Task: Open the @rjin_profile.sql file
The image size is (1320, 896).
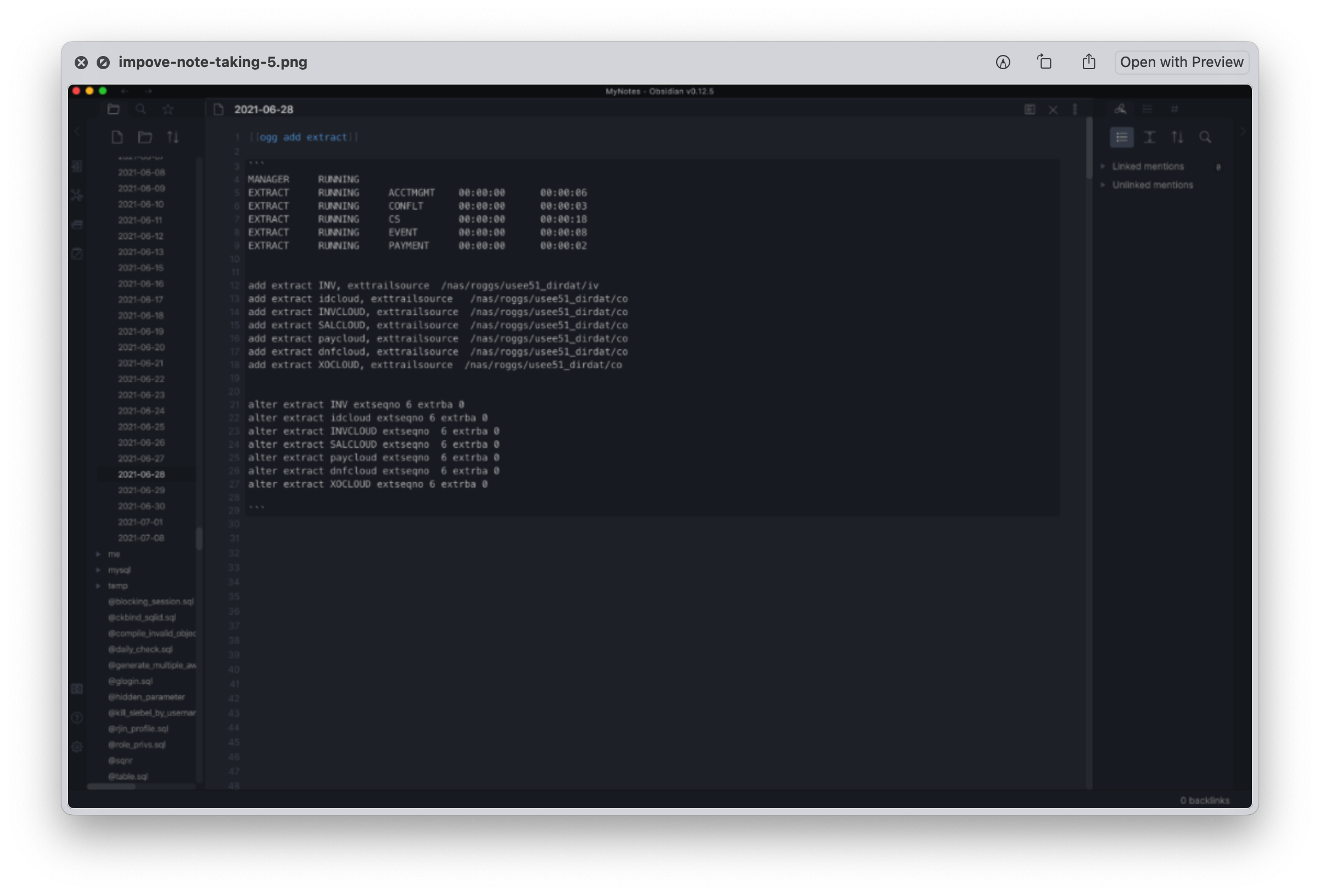Action: (x=138, y=729)
